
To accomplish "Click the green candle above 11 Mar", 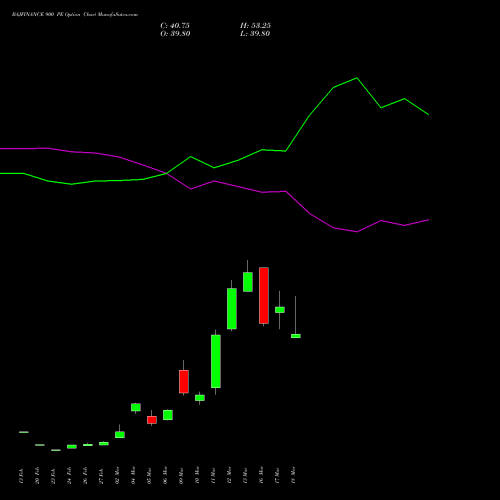I will [x=216, y=361].
